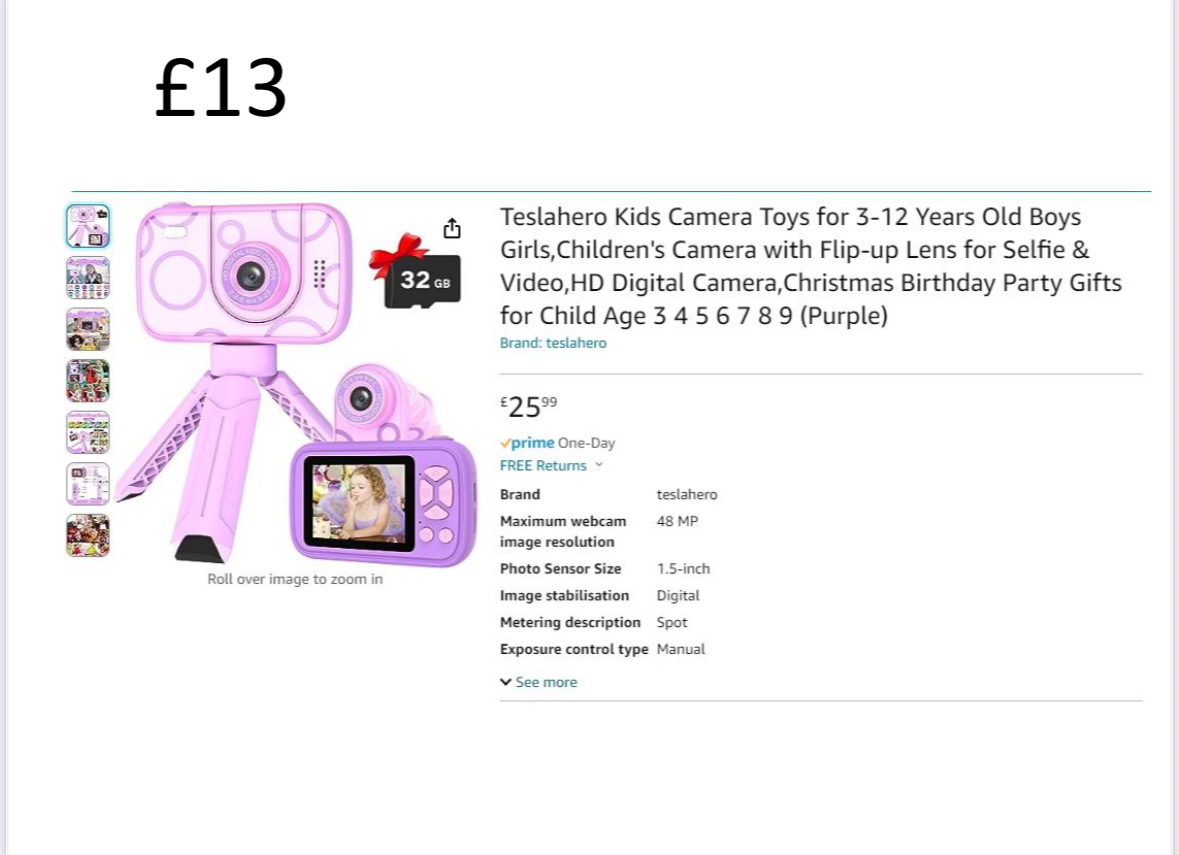Select the sixth product thumbnail

coord(88,484)
